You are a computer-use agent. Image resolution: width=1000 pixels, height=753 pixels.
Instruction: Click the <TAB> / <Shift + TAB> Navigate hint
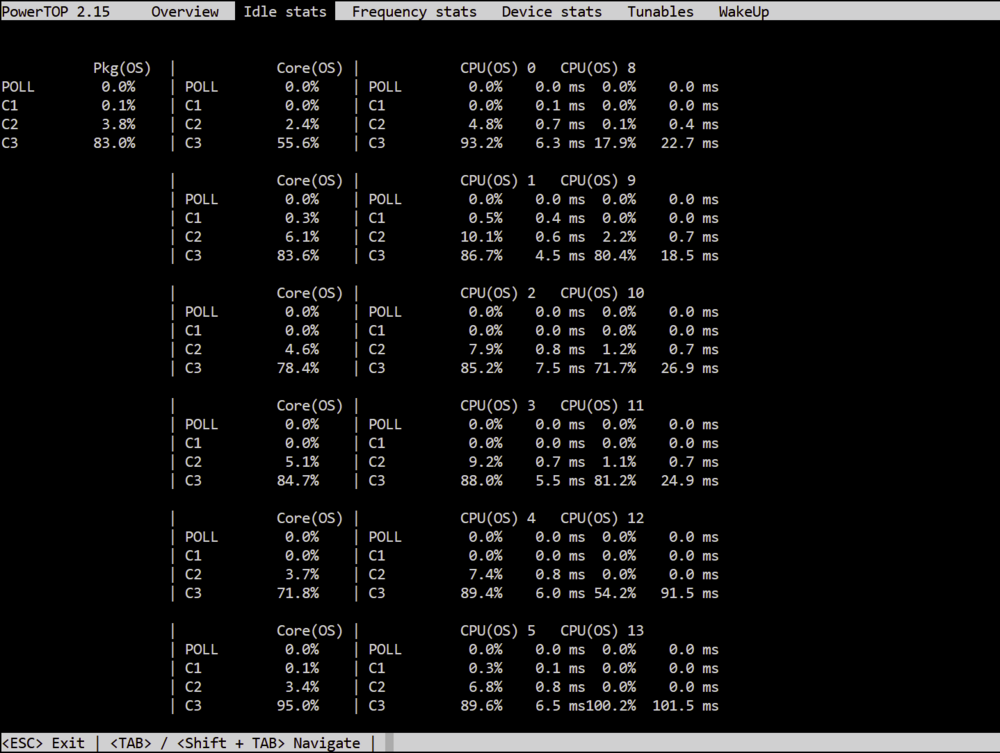pos(235,743)
